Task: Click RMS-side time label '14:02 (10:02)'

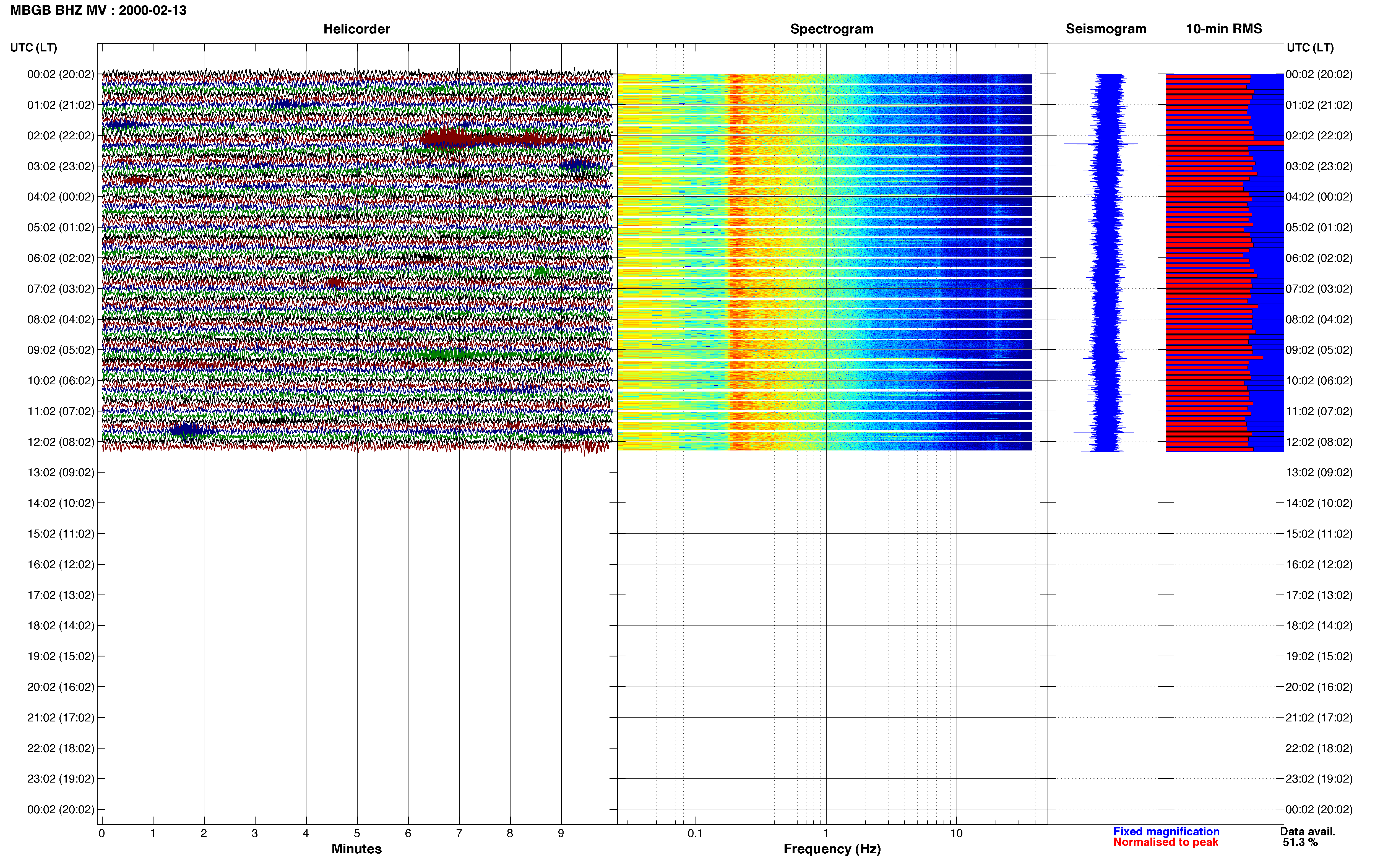Action: (1319, 504)
